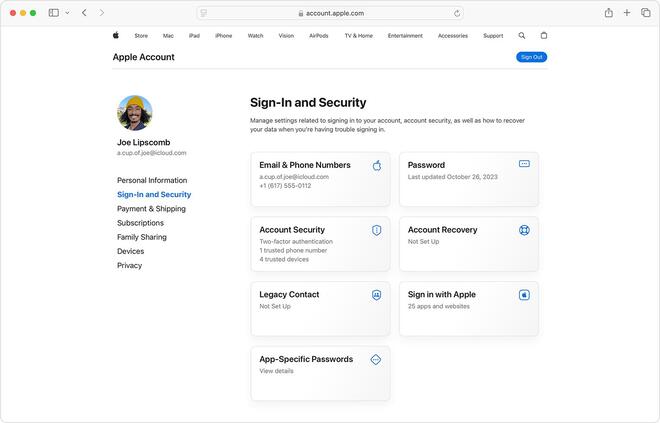
Task: Open a new tab with plus icon
Action: point(627,13)
